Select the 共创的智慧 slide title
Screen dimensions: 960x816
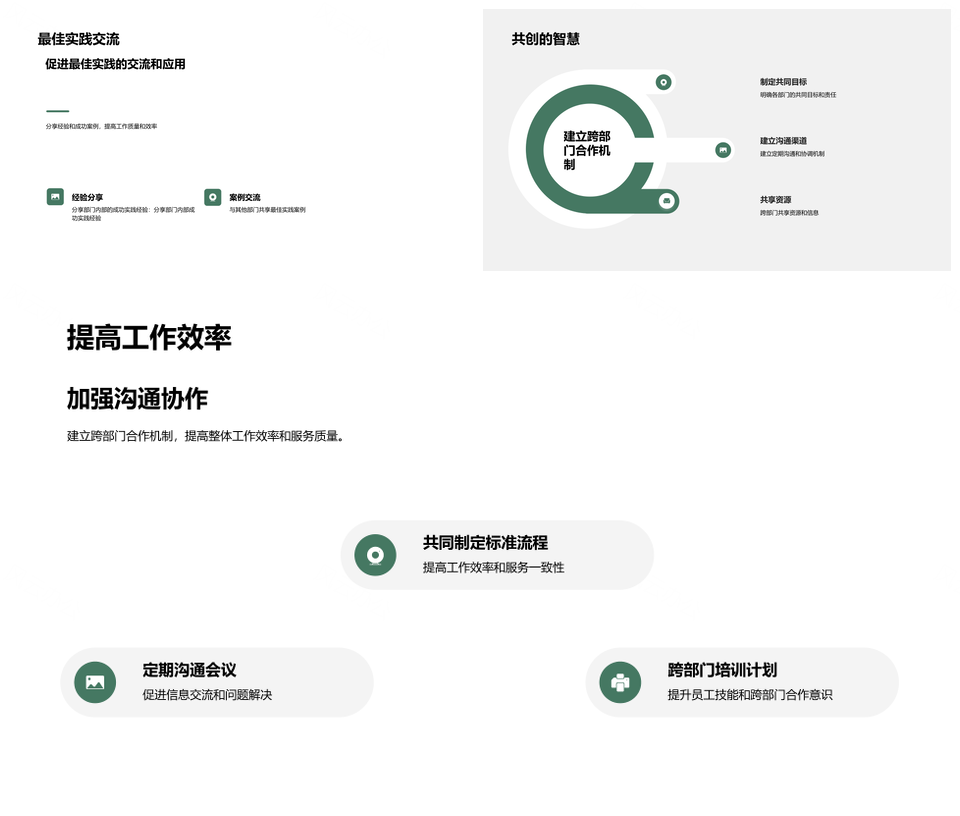[545, 39]
